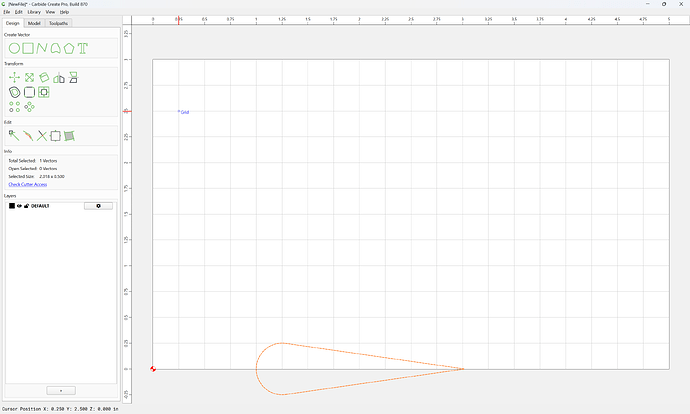Activate the Trim Vectors tool
Image resolution: width=690 pixels, height=414 pixels.
click(x=28, y=136)
